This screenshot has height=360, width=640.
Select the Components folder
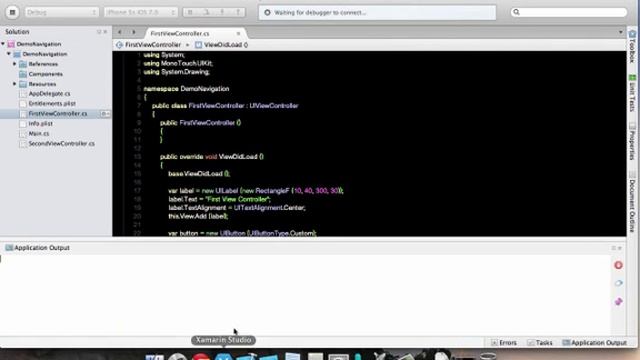tap(45, 74)
